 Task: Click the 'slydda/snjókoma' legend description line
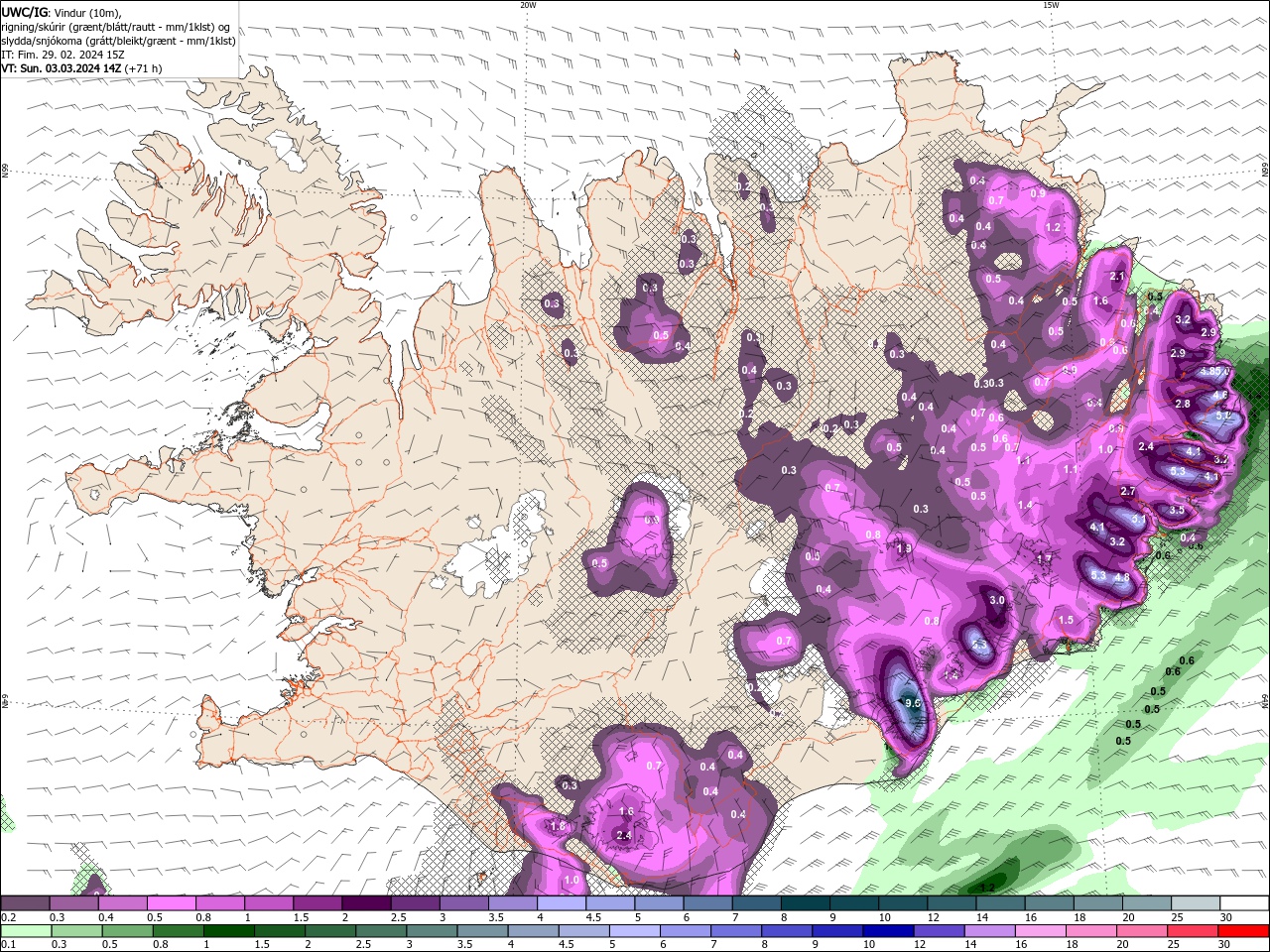click(x=119, y=41)
